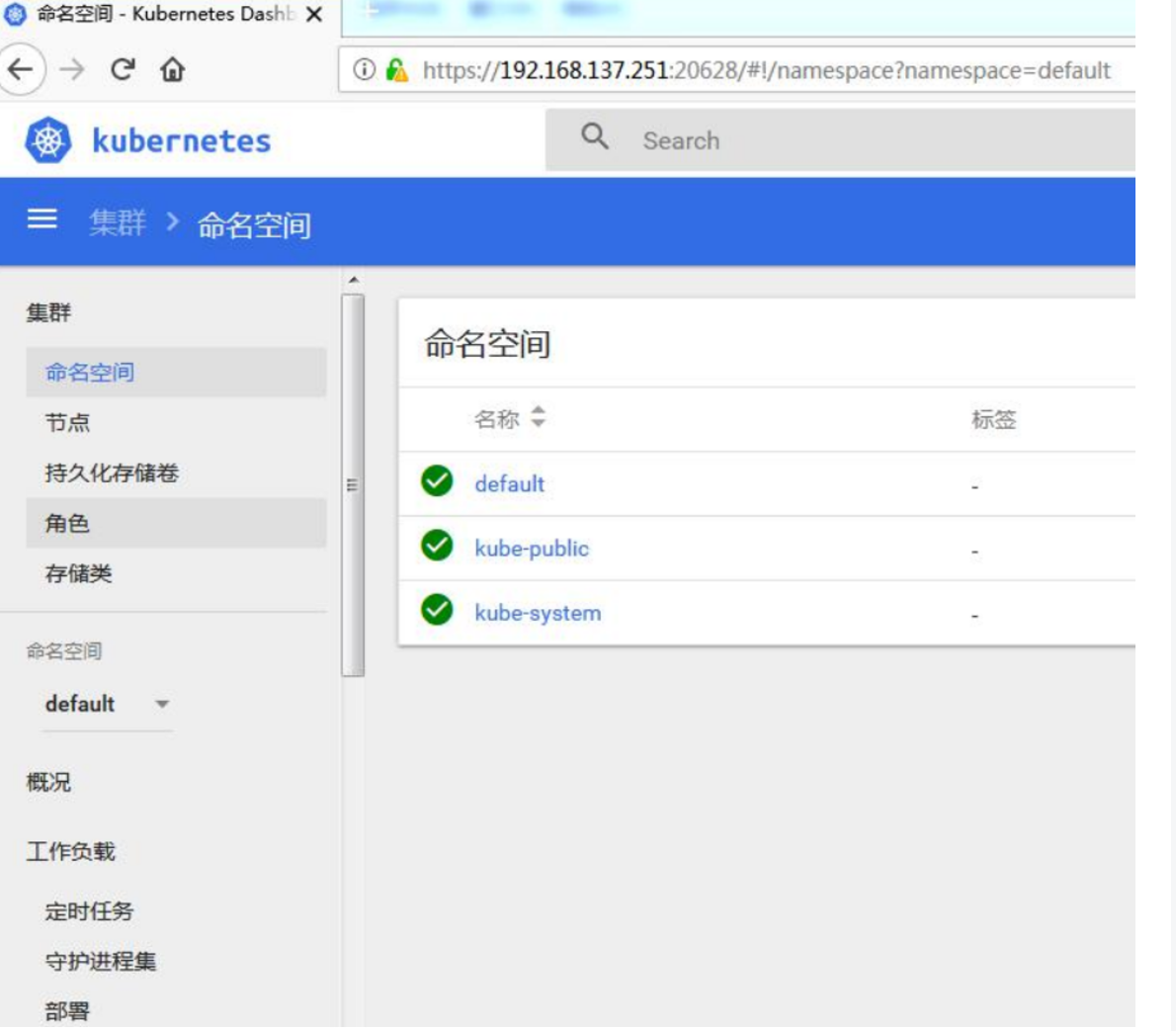Viewport: 1176px width, 1031px height.
Task: Click the 集群 breadcrumb link
Action: (117, 222)
